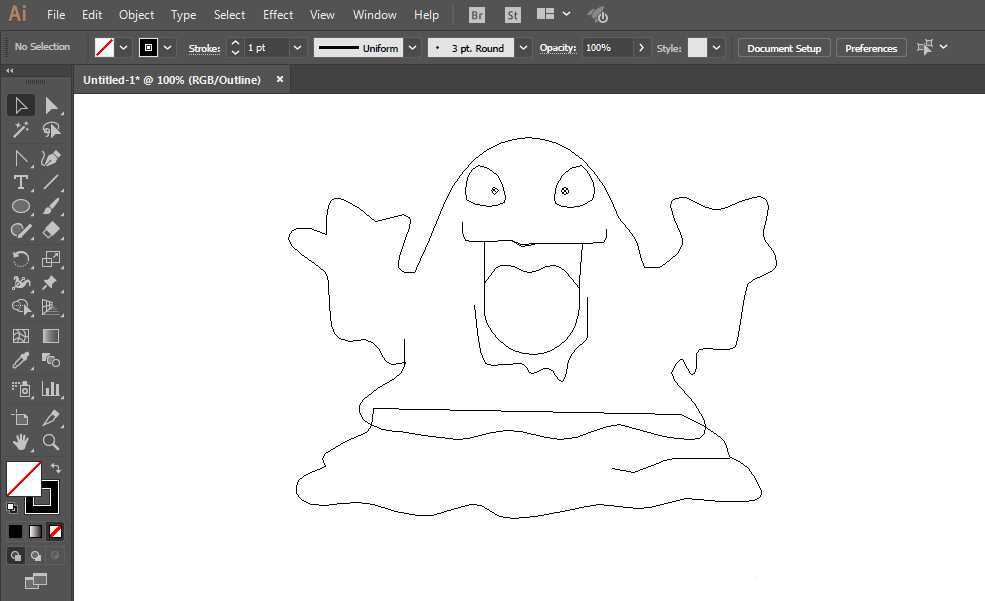This screenshot has height=601, width=985.
Task: Apply Gradient mode button
Action: (36, 531)
